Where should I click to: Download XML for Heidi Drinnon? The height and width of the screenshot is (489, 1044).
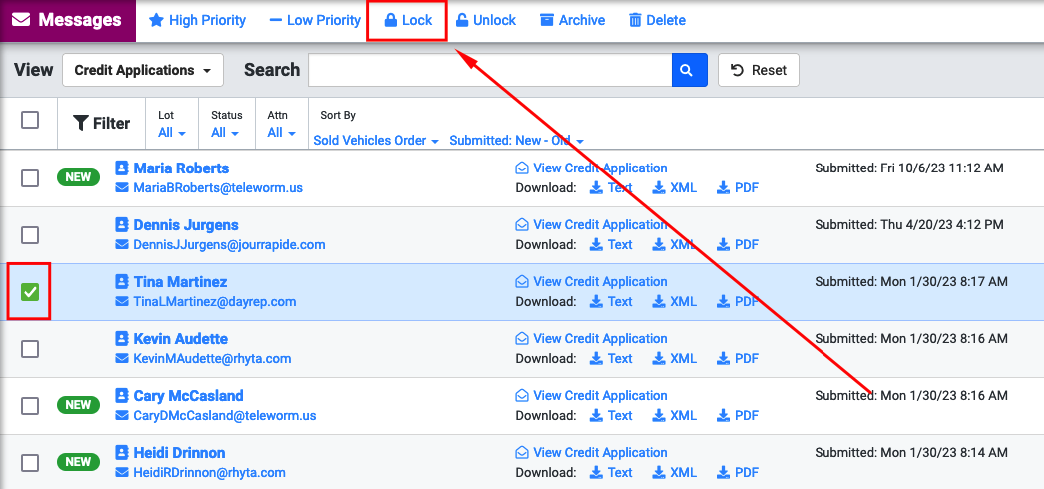pyautogui.click(x=674, y=473)
